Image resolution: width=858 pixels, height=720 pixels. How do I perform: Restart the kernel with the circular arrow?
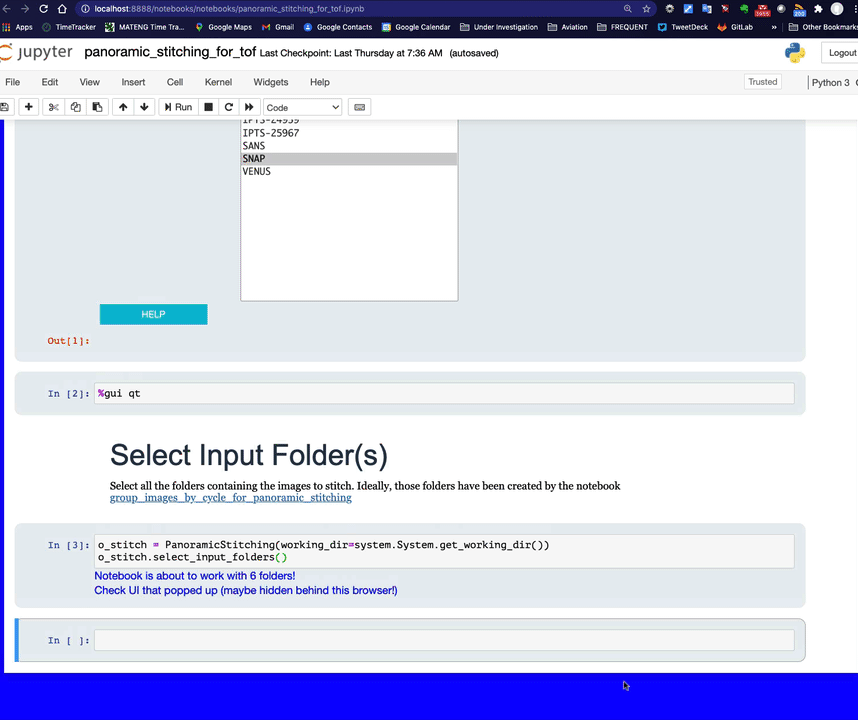coord(229,107)
